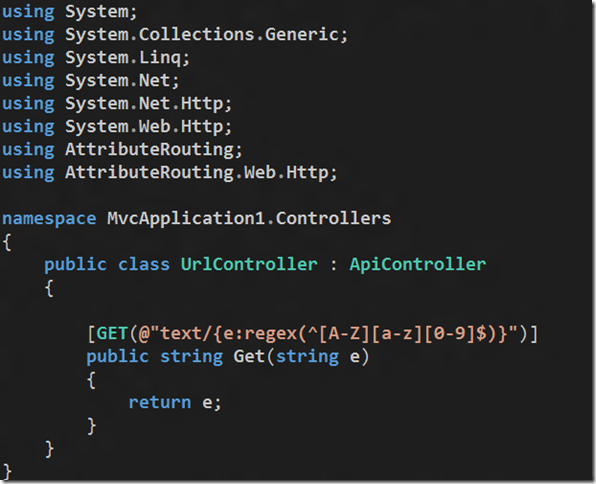Screen dimensions: 596x484
Task: Click the parameter 'e' in Get(string e)
Action: [x=354, y=357]
